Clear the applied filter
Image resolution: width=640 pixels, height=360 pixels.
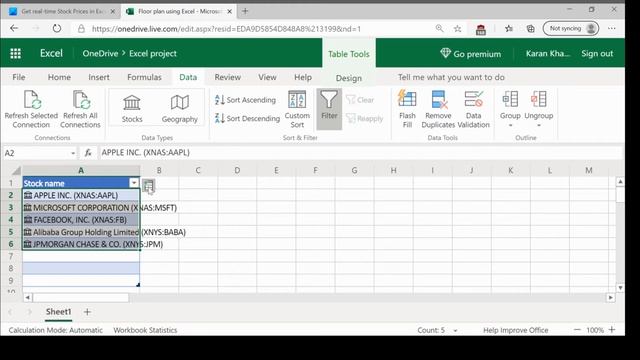(x=360, y=100)
